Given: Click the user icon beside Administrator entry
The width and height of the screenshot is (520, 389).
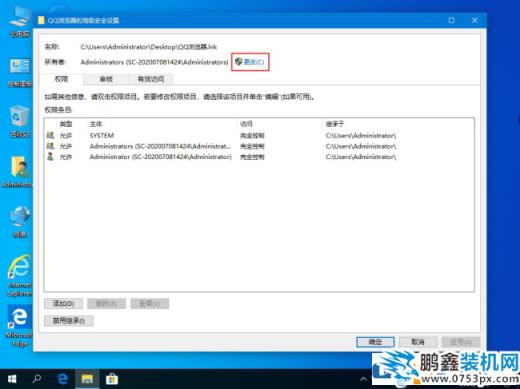Looking at the screenshot, I should coord(50,156).
